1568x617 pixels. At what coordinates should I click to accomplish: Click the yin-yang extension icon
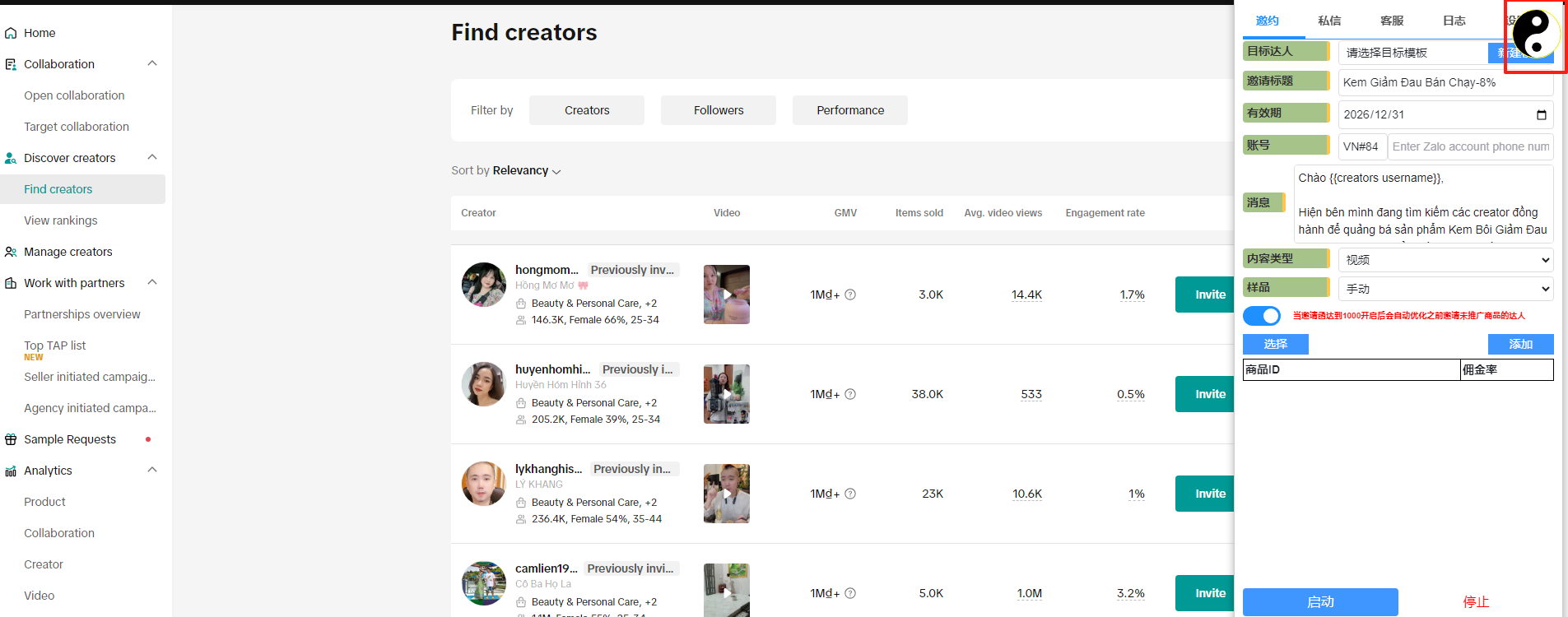(x=1535, y=34)
